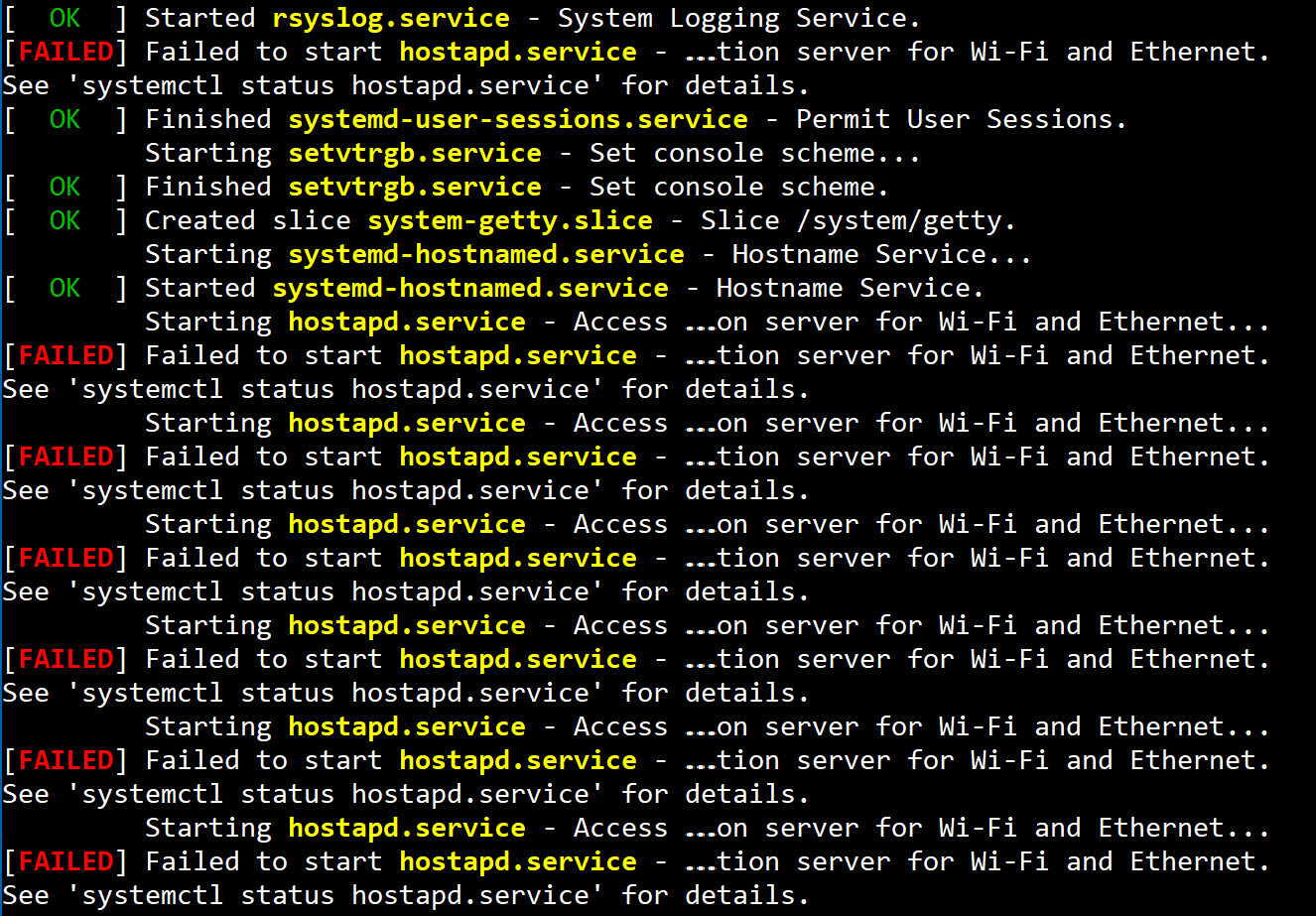Click the bottommost red FAILED status label
The height and width of the screenshot is (916, 1316).
(x=66, y=861)
